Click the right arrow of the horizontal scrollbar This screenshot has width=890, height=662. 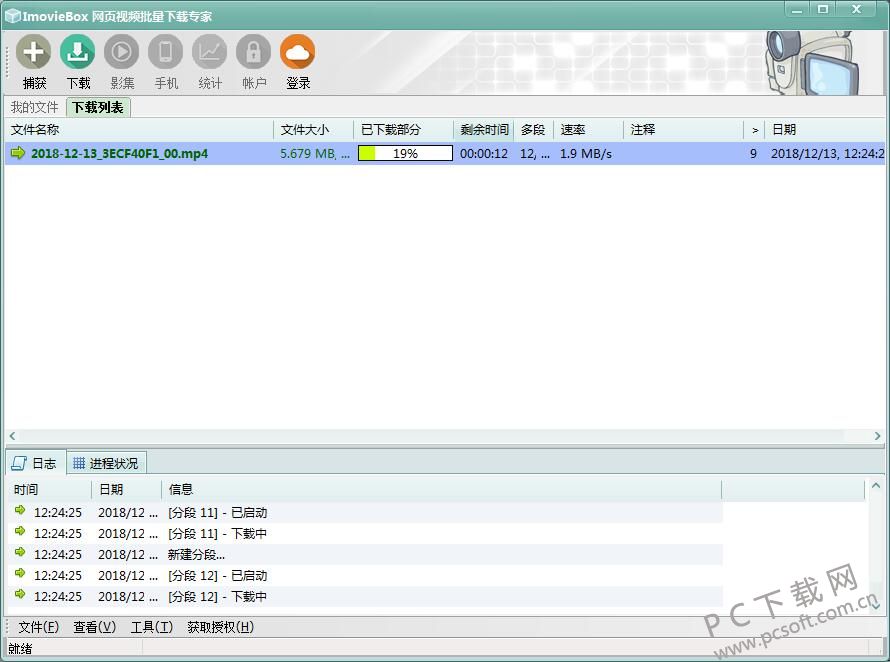(878, 435)
